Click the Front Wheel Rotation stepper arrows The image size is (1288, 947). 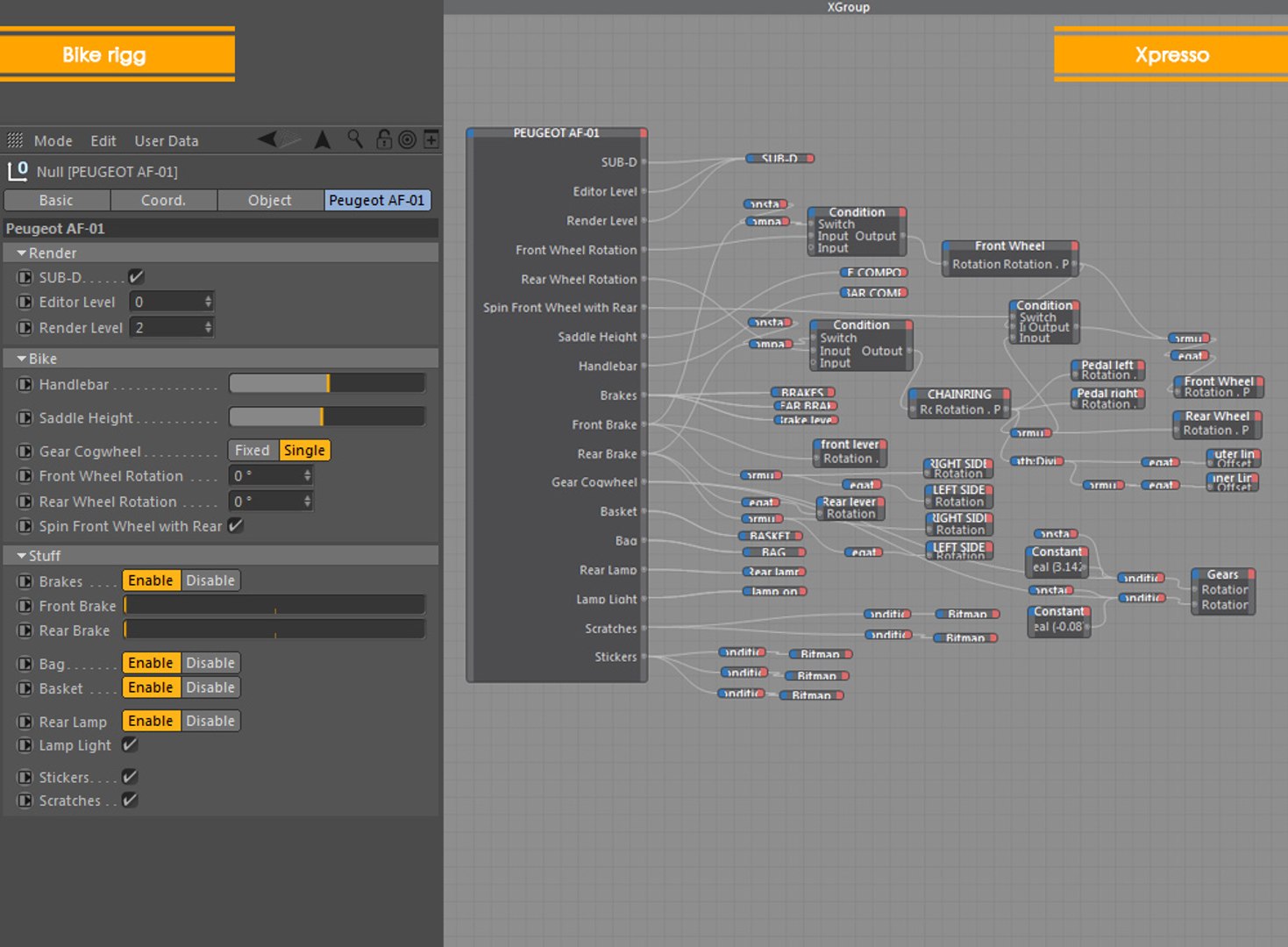click(x=307, y=475)
